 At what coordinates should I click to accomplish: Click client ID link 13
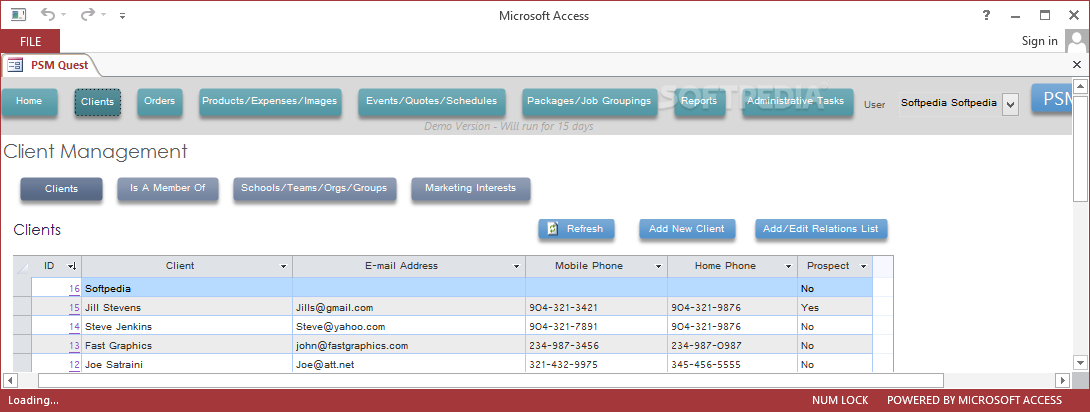coord(74,345)
